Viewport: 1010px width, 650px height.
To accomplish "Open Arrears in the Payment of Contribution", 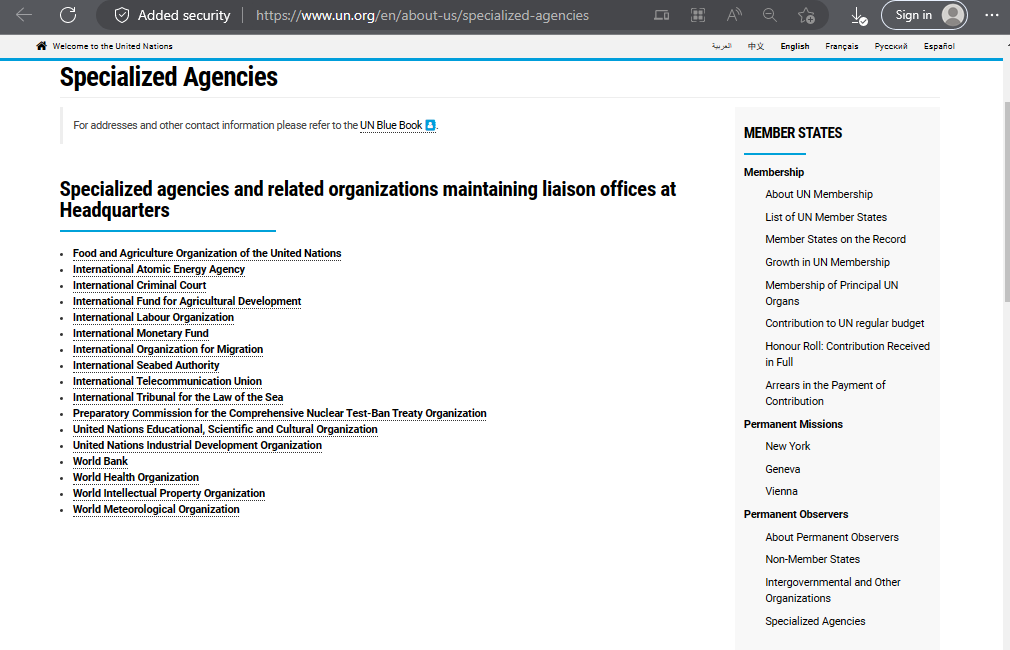I will pyautogui.click(x=825, y=393).
